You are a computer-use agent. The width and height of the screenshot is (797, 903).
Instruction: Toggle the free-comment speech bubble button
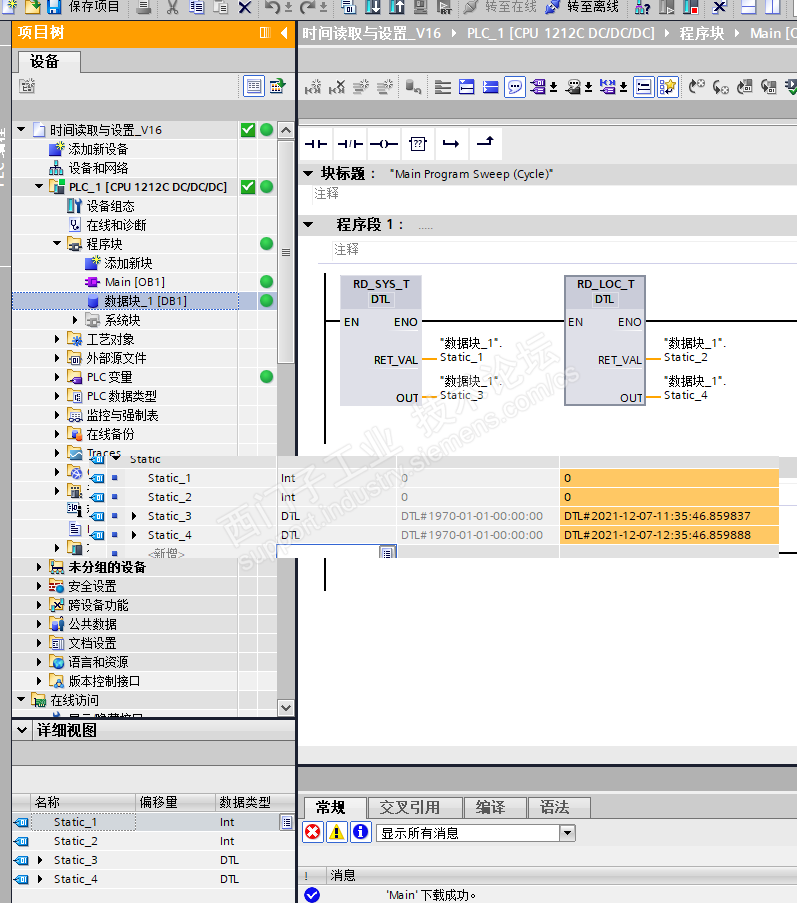pyautogui.click(x=515, y=86)
